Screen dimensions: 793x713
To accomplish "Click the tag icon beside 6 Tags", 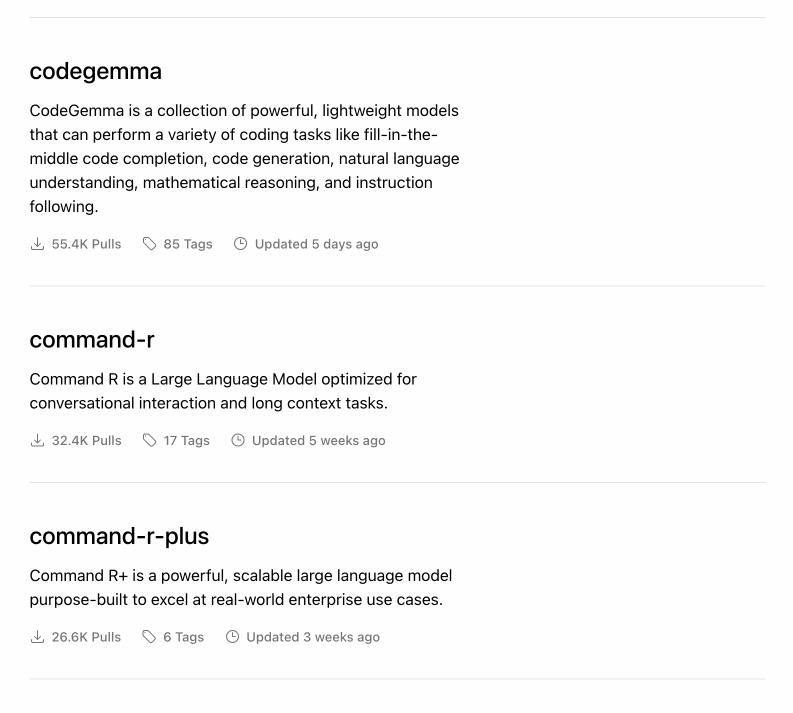I will [x=150, y=637].
